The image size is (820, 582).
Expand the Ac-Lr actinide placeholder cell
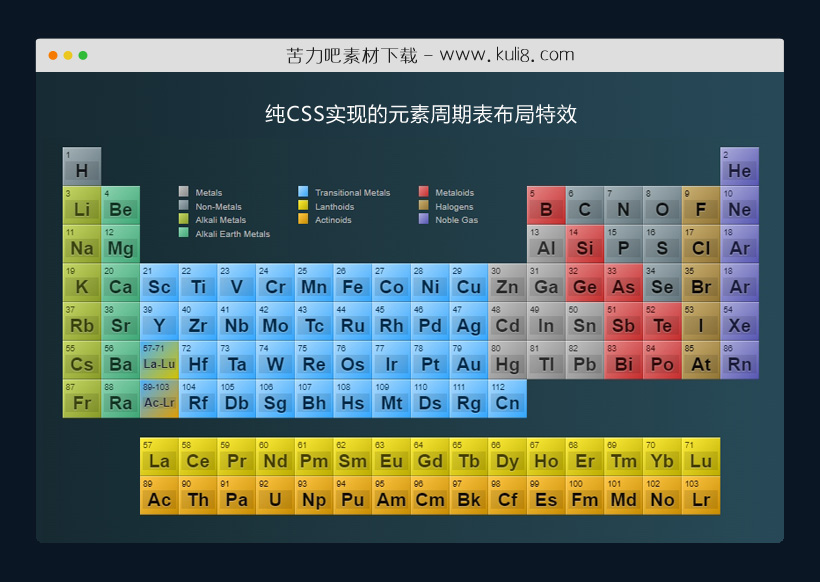(159, 401)
